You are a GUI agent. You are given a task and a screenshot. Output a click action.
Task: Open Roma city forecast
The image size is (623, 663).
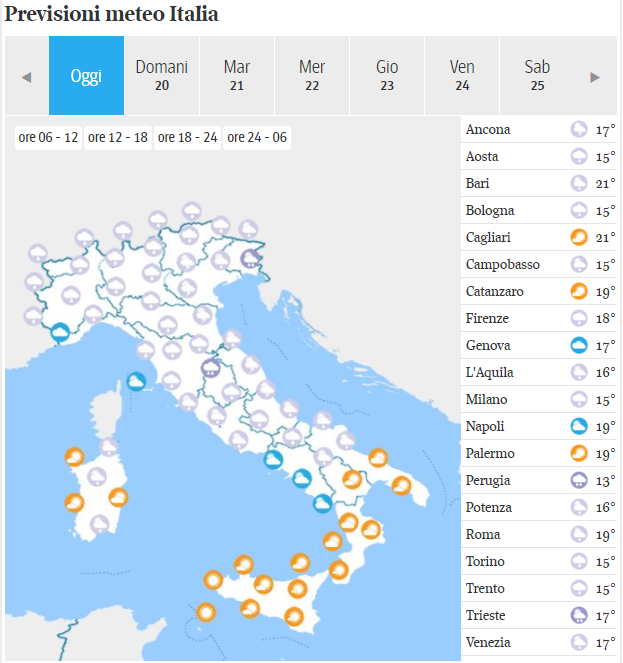pos(483,535)
